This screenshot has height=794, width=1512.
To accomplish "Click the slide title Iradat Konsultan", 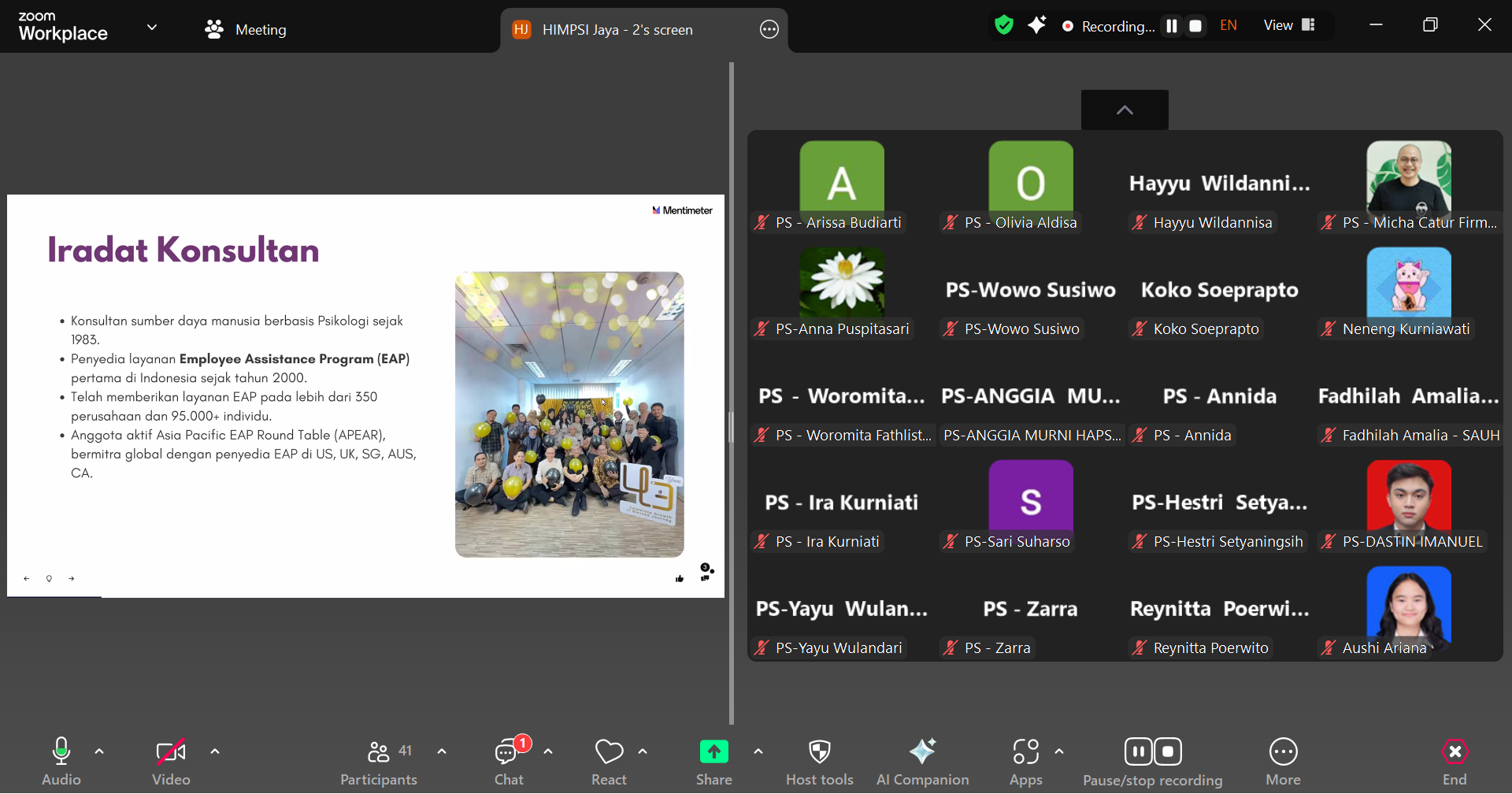I will [x=183, y=250].
